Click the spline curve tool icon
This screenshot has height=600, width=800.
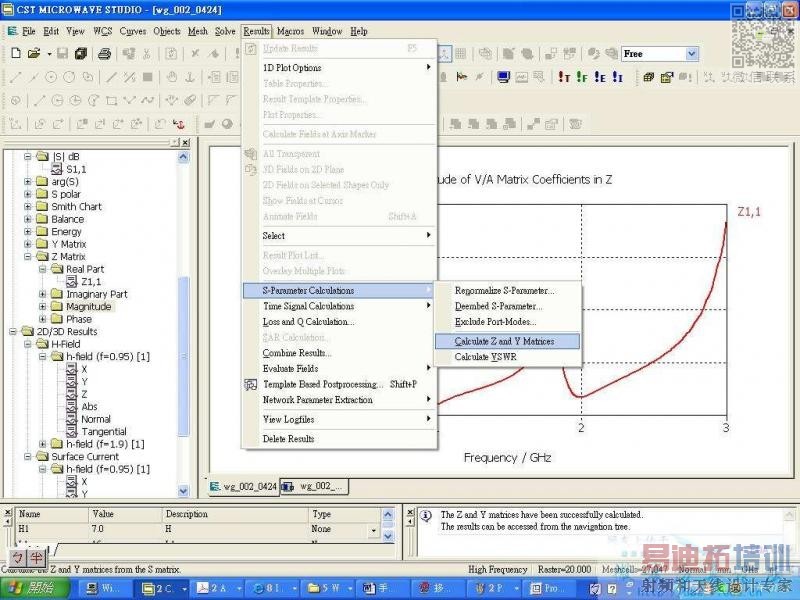click(x=147, y=101)
